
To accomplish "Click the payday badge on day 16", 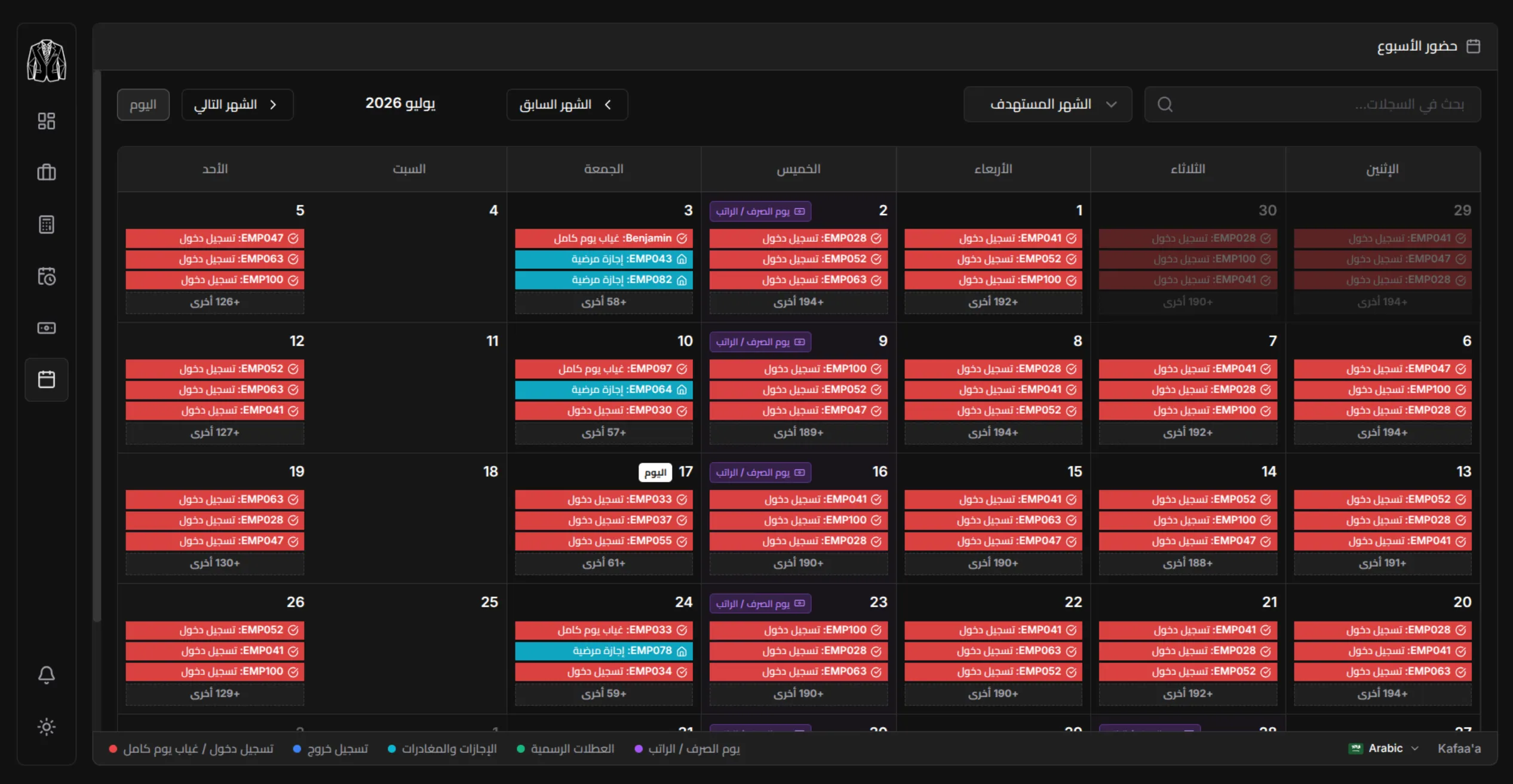I will [760, 472].
